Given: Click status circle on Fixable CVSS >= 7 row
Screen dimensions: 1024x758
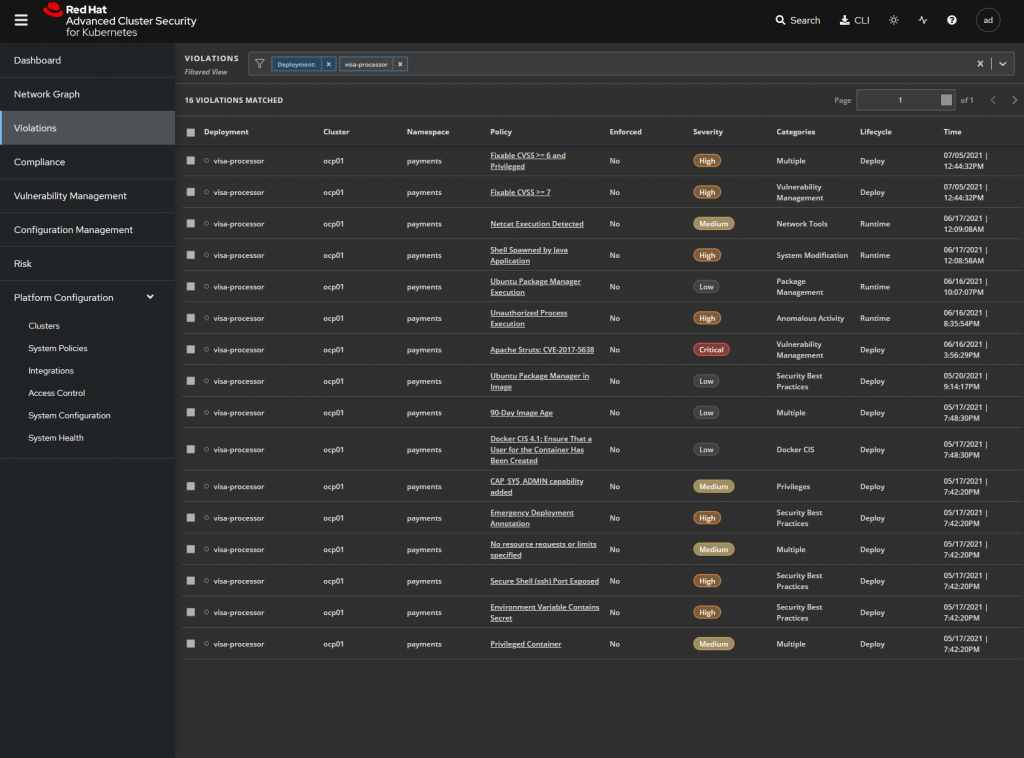Looking at the screenshot, I should click(x=206, y=192).
